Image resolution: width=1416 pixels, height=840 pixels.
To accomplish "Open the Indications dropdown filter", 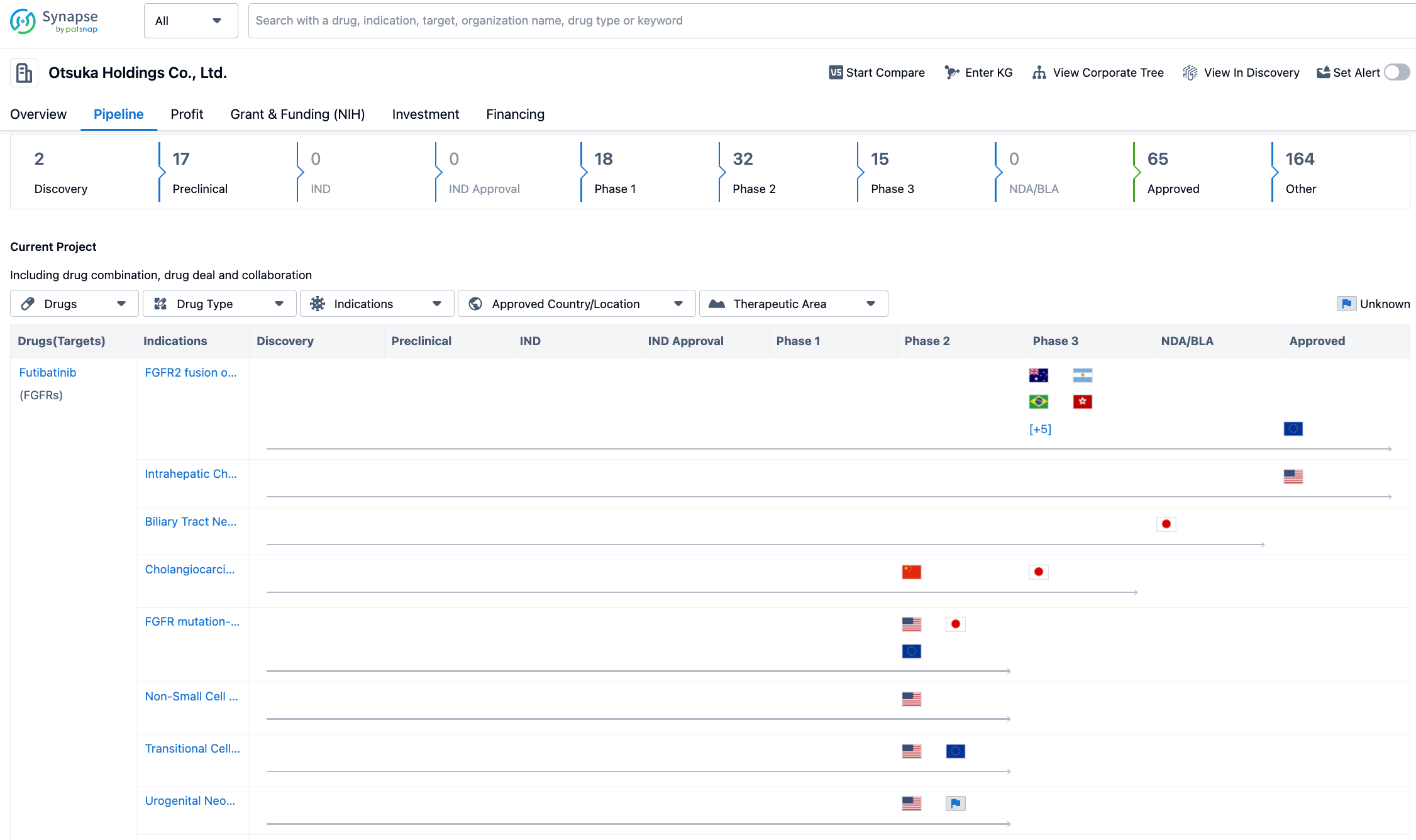I will coord(376,303).
